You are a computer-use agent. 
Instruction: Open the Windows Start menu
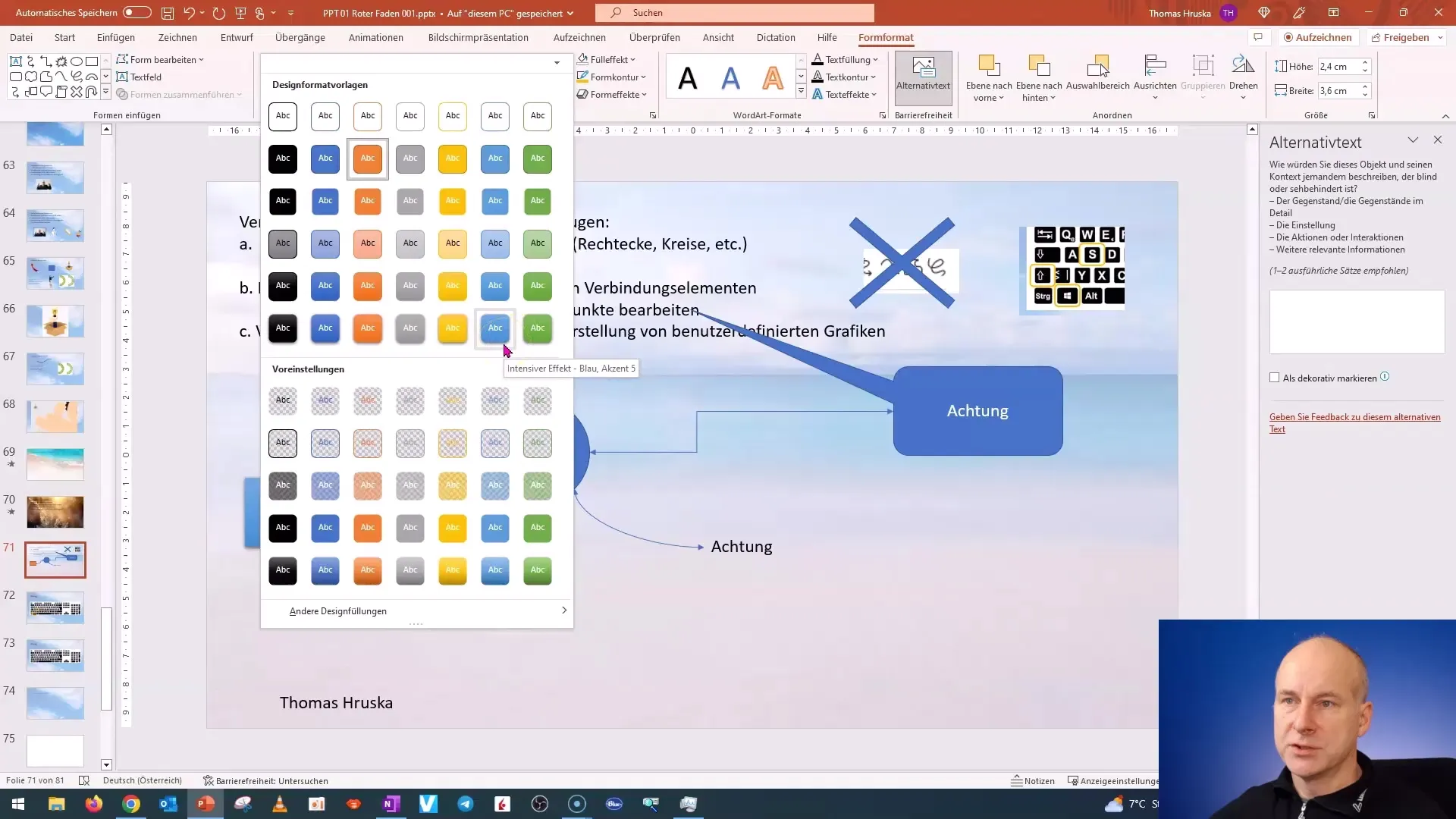(18, 804)
